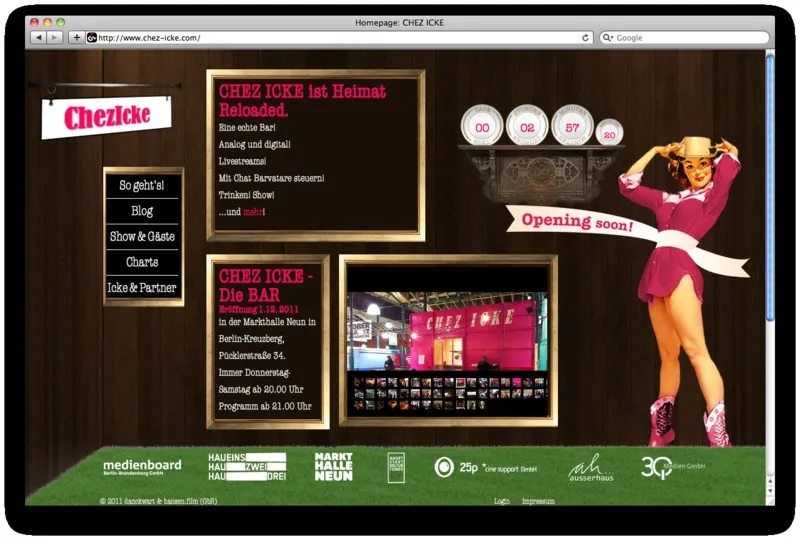Open the Google search magnifier dropdown
Viewport: 800px width, 540px height.
point(607,38)
